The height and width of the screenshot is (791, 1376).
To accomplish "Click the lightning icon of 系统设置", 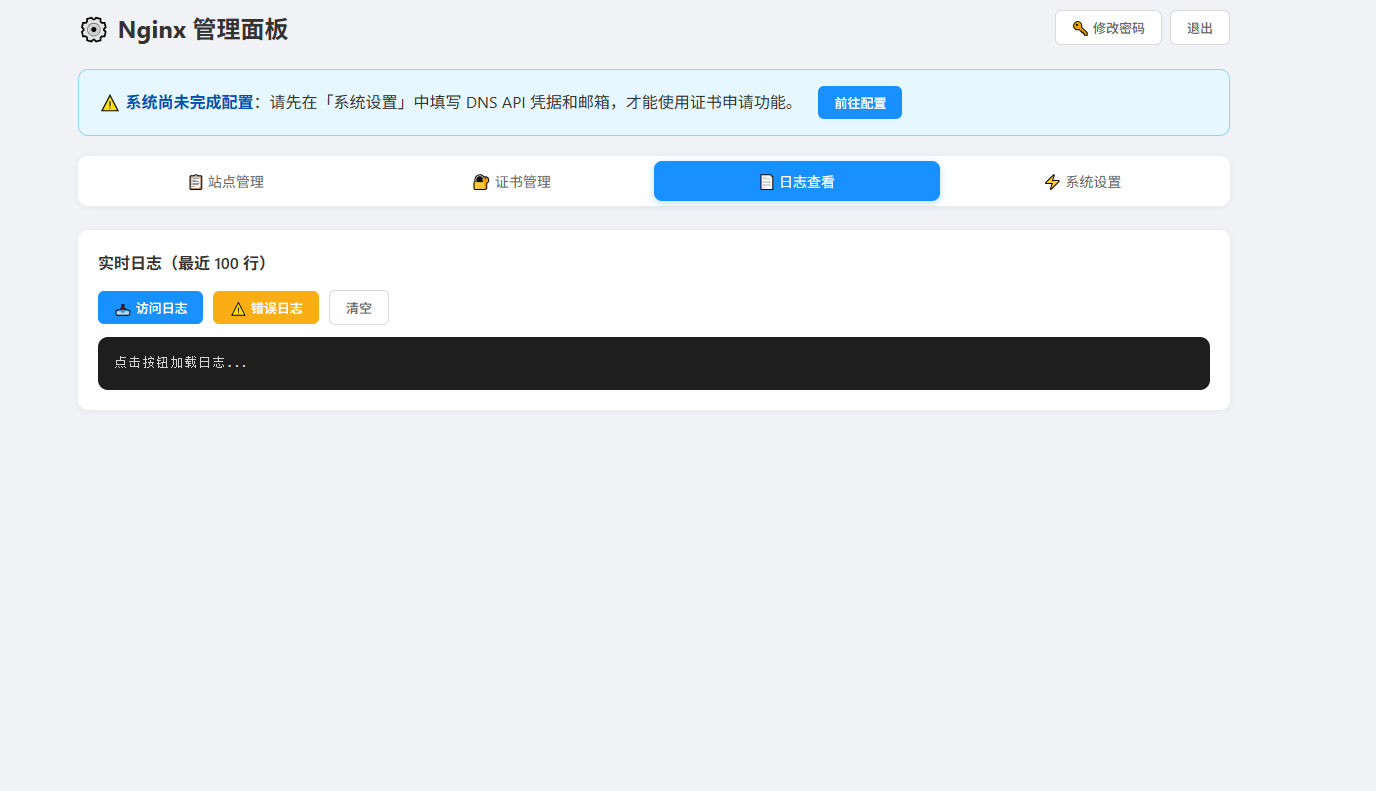I will click(1052, 182).
